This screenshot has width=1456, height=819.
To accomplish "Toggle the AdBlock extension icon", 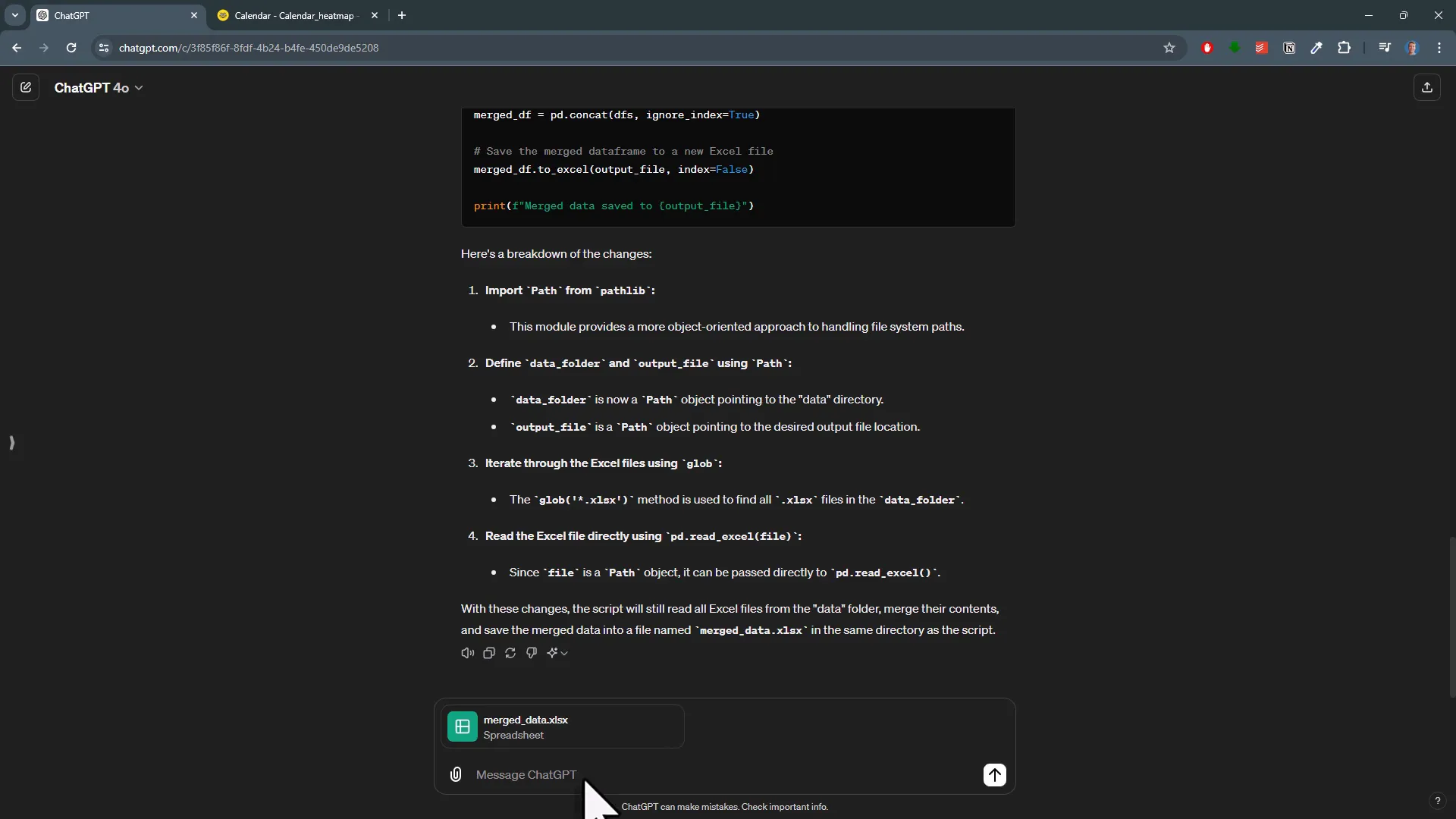I will pos(1208,48).
